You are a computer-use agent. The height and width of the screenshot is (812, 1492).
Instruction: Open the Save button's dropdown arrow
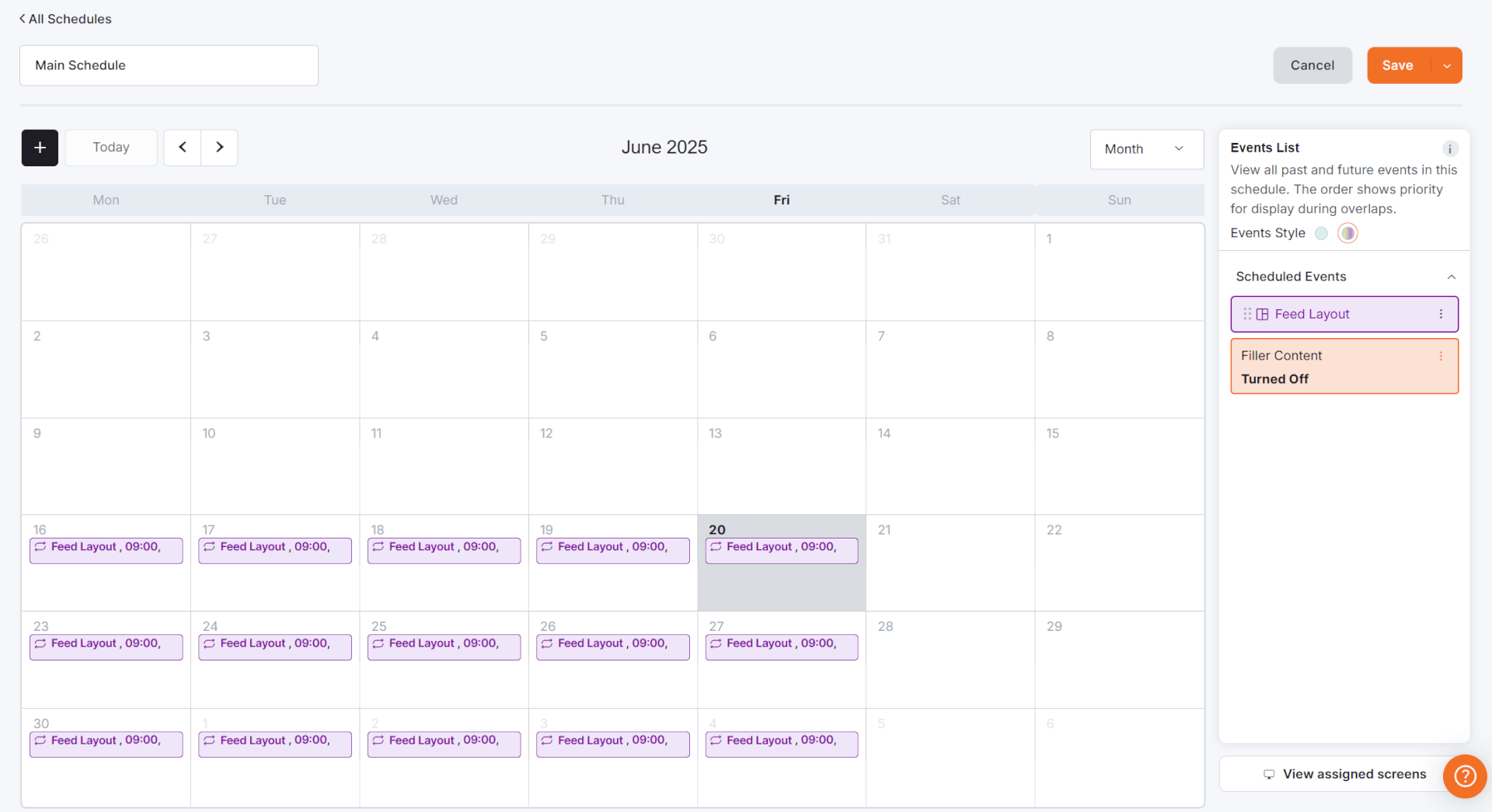click(1447, 65)
